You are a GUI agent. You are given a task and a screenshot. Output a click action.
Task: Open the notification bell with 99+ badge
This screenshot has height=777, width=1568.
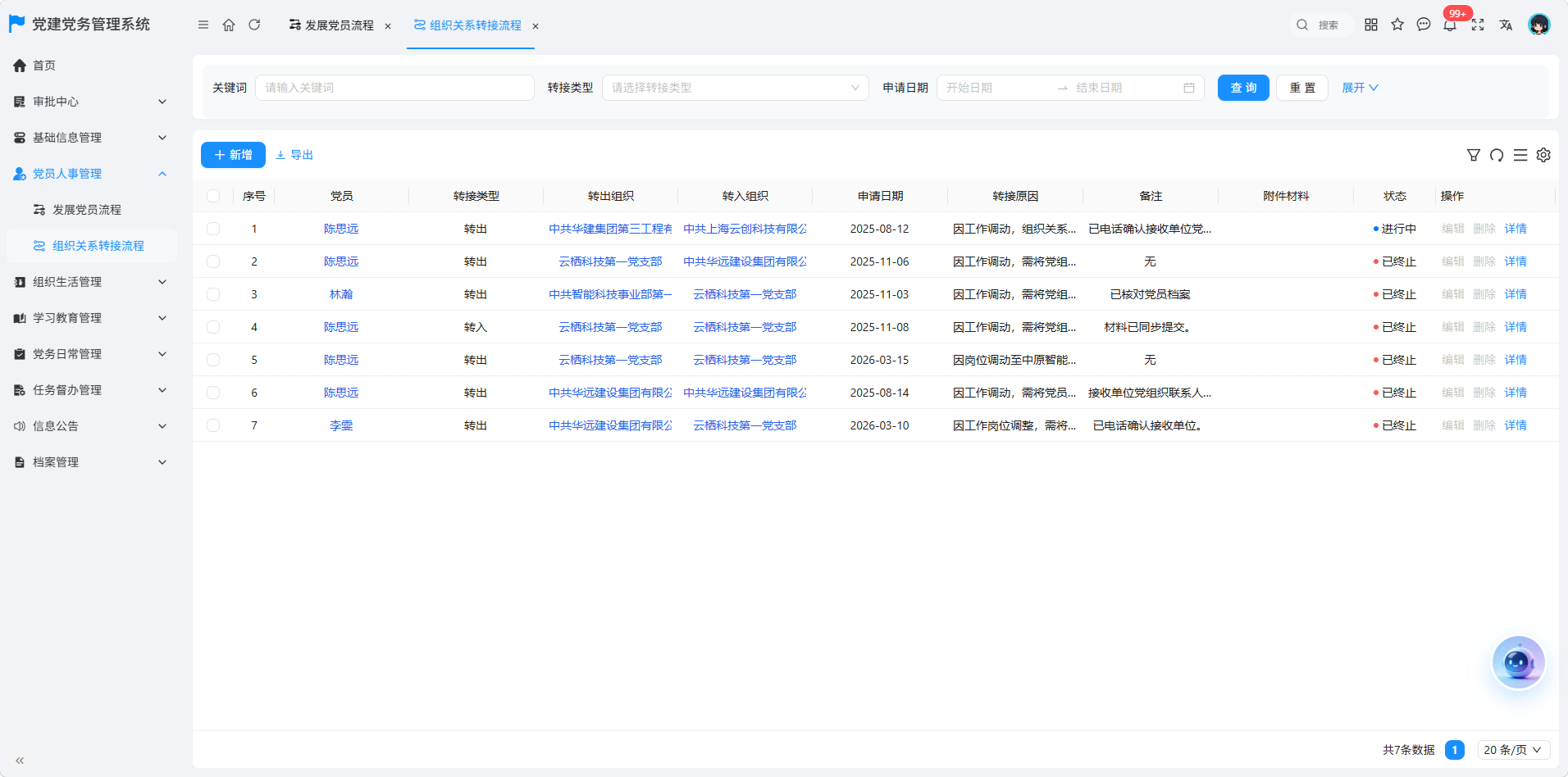pos(1450,25)
